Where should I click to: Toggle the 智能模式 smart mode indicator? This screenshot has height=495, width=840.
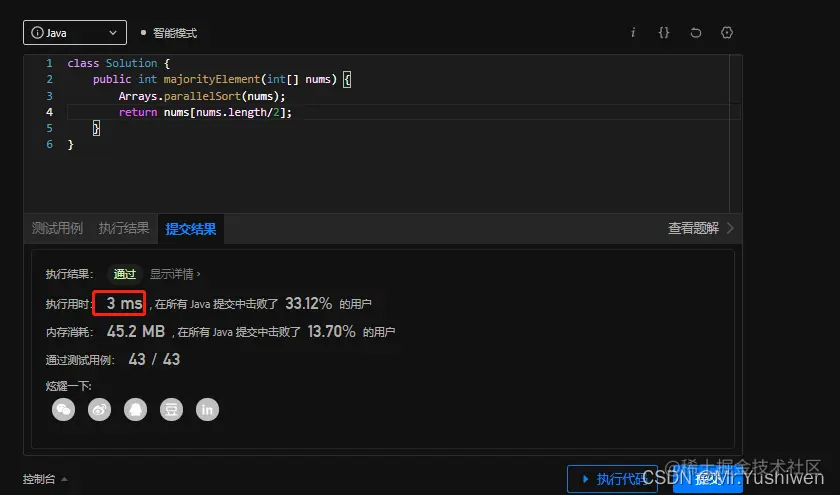[169, 33]
